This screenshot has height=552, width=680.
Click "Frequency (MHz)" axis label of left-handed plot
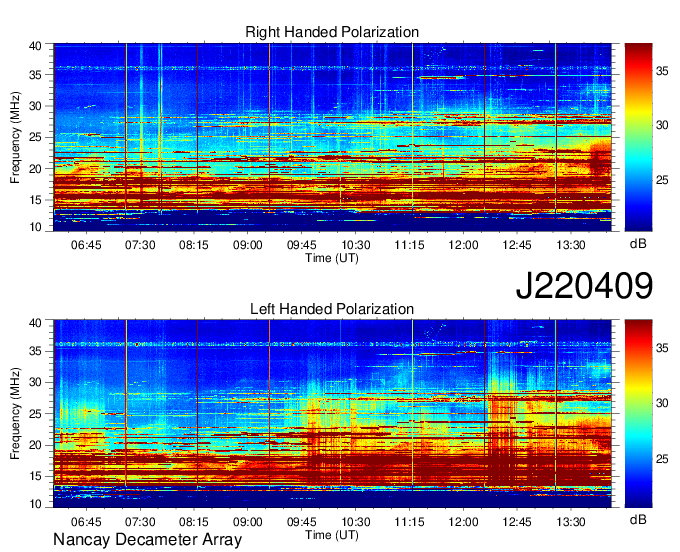[x=15, y=414]
